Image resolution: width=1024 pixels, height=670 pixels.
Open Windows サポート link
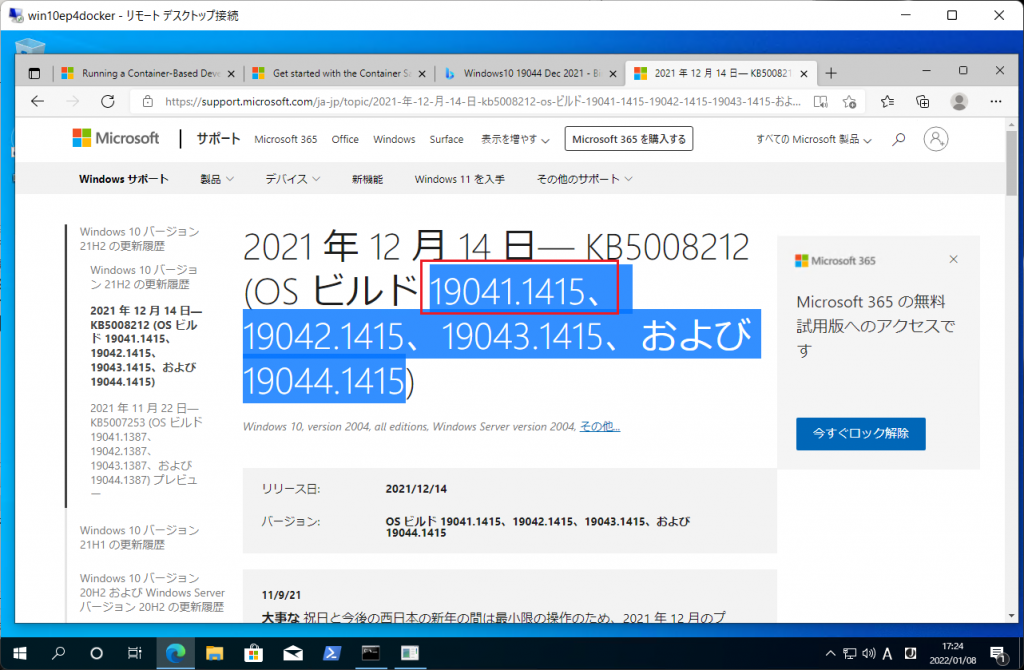point(123,179)
